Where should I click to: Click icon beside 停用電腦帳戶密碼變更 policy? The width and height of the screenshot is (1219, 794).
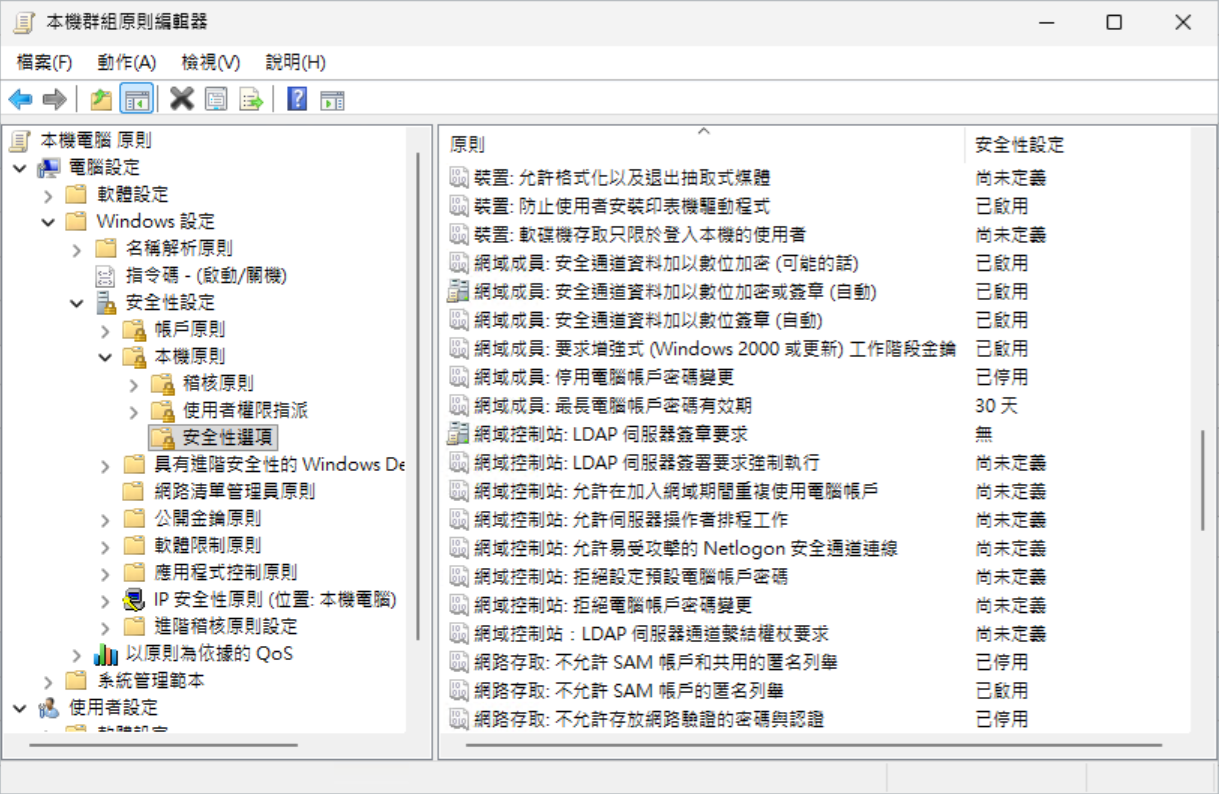(458, 378)
